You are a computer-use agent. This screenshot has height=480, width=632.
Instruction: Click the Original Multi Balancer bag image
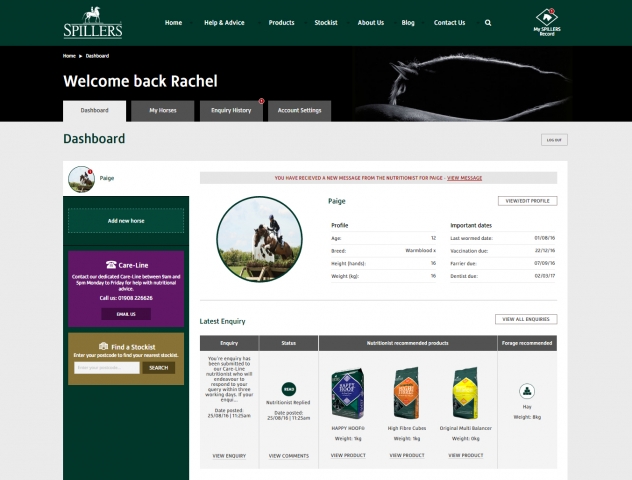(x=465, y=392)
